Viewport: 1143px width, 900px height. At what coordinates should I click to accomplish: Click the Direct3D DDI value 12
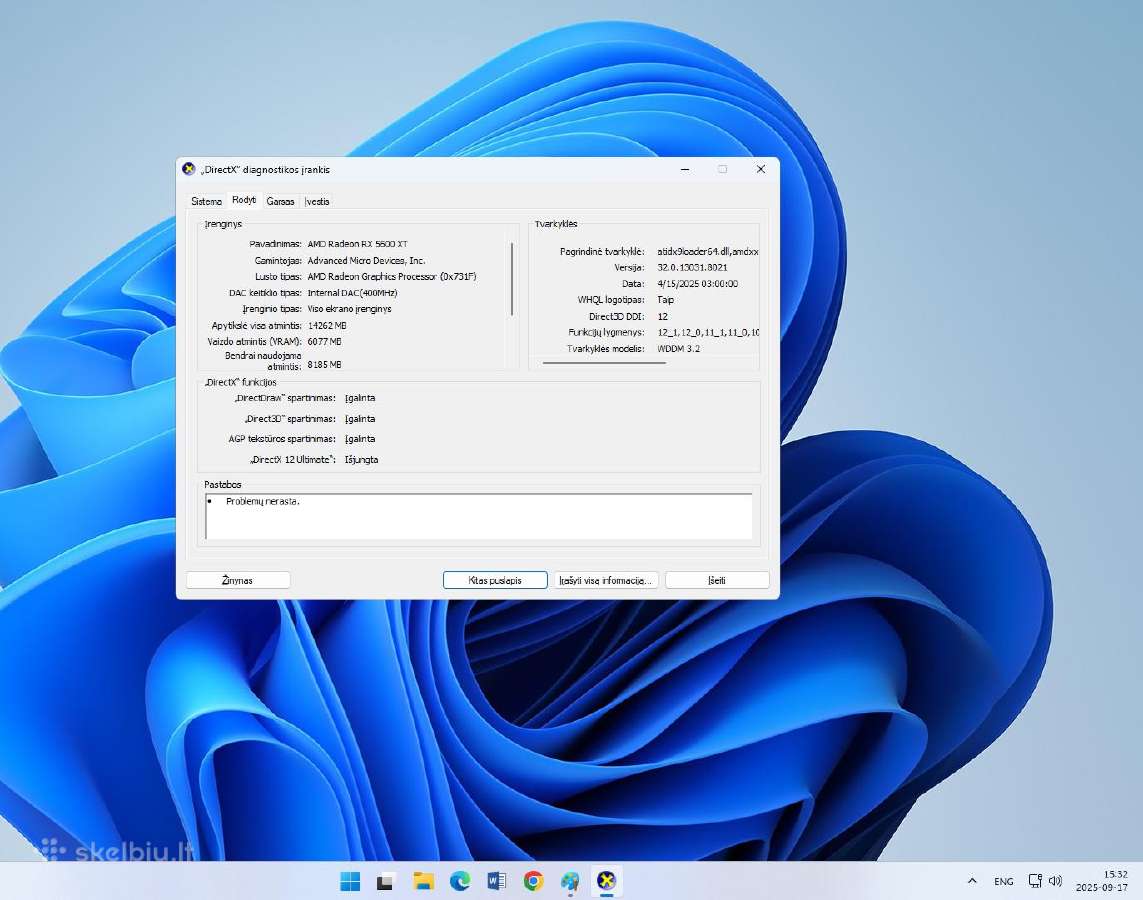[x=663, y=317]
